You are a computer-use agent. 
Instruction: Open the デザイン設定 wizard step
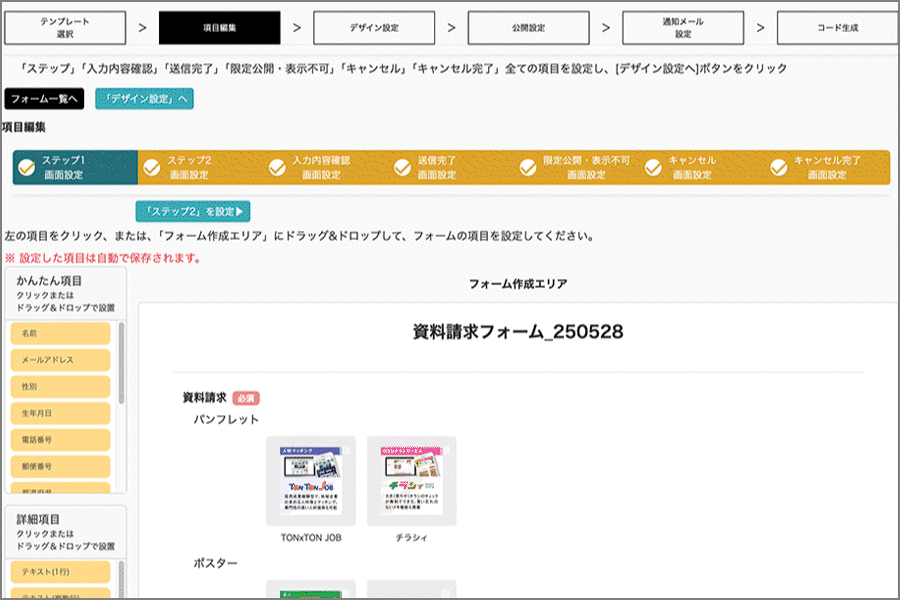(374, 28)
